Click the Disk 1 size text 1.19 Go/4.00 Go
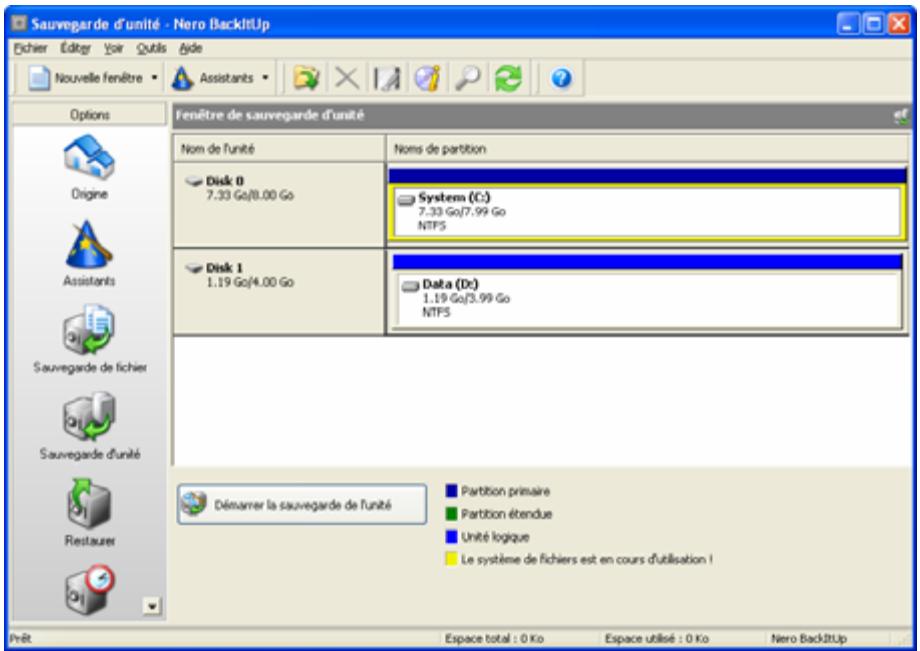Viewport: 920px width, 651px height. 250,282
